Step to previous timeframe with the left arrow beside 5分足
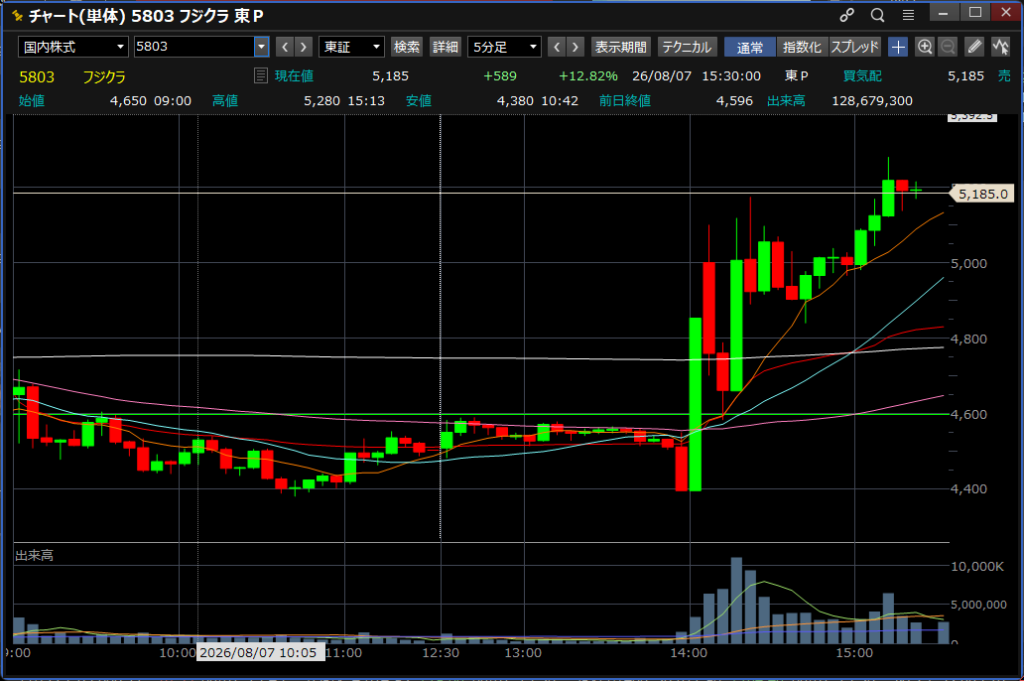 556,47
